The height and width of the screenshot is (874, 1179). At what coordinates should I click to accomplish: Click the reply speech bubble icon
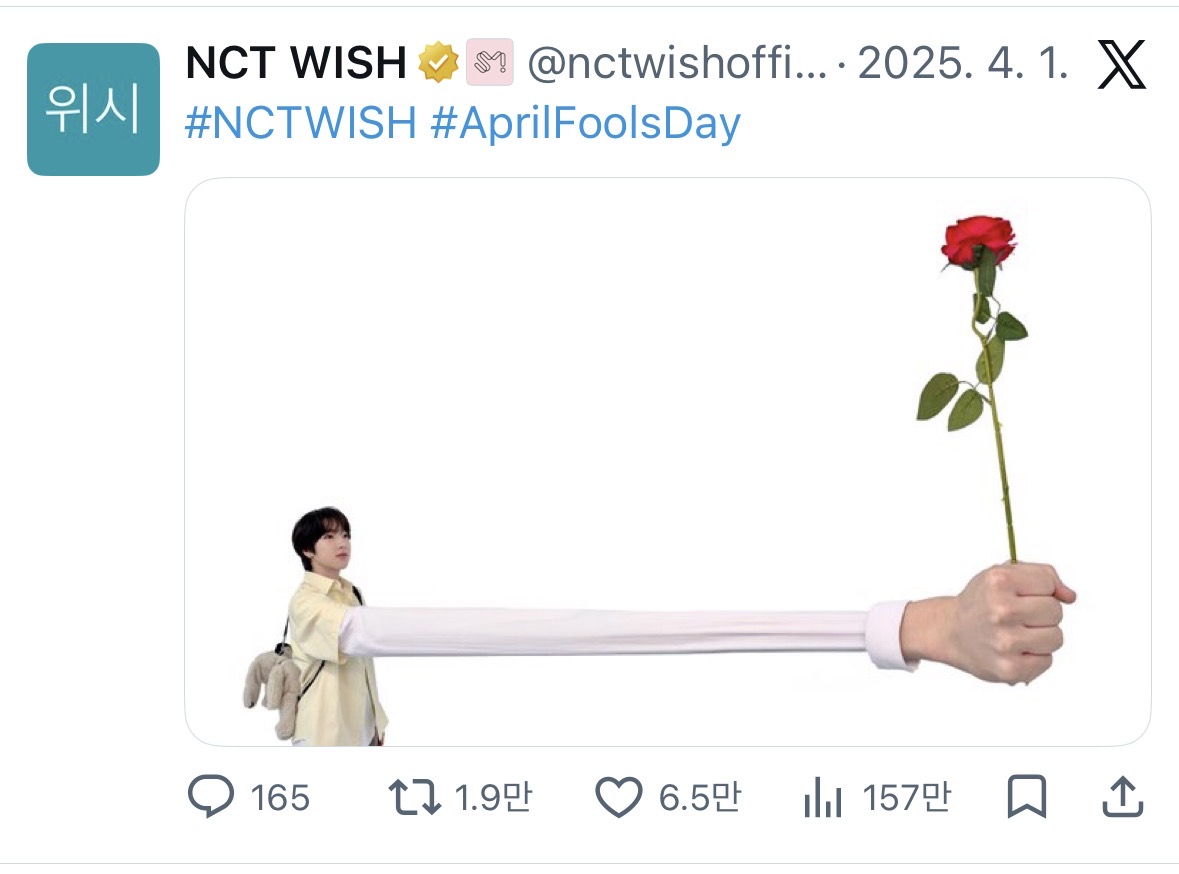point(210,798)
